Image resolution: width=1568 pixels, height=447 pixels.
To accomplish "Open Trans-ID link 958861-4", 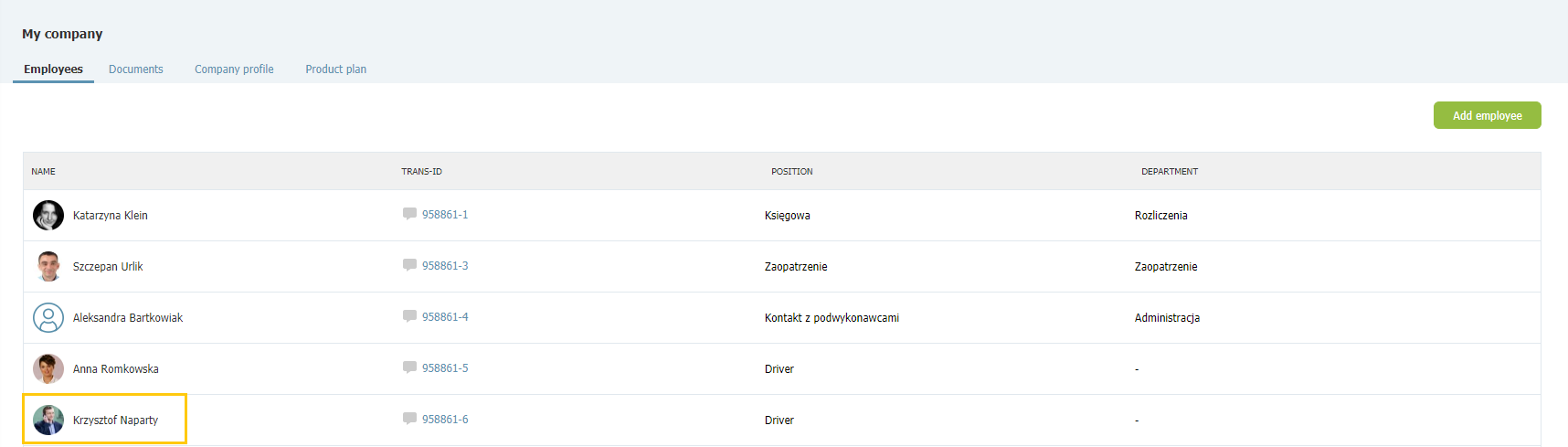I will tap(445, 317).
